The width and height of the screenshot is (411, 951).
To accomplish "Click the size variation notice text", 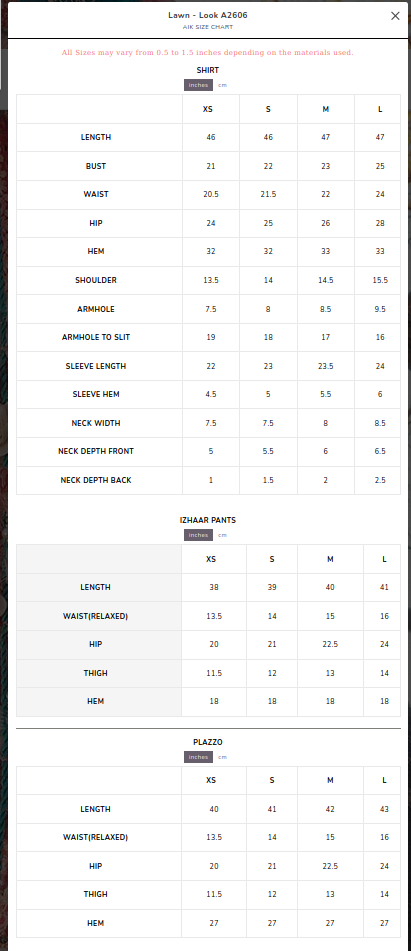I will tap(207, 53).
